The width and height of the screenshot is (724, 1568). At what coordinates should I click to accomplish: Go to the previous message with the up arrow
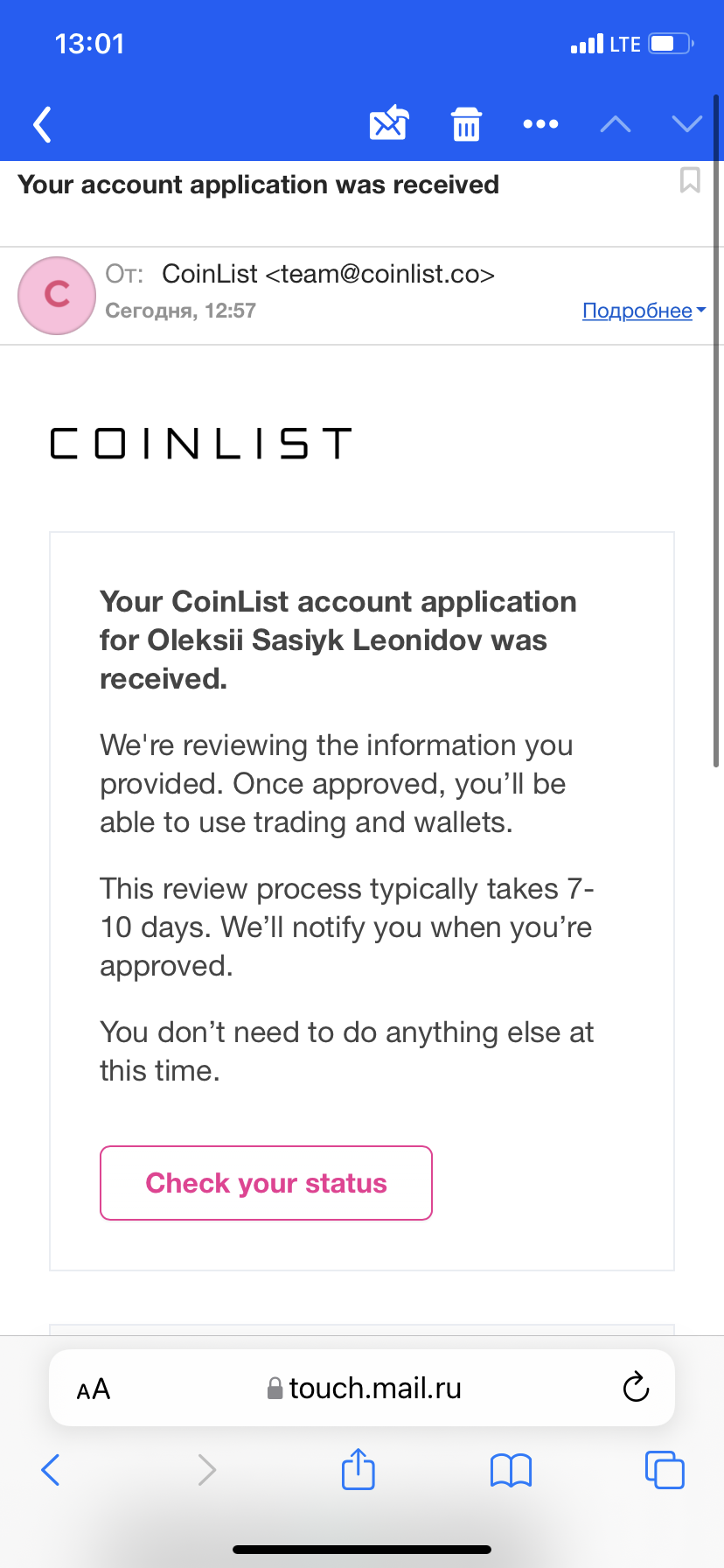coord(616,124)
